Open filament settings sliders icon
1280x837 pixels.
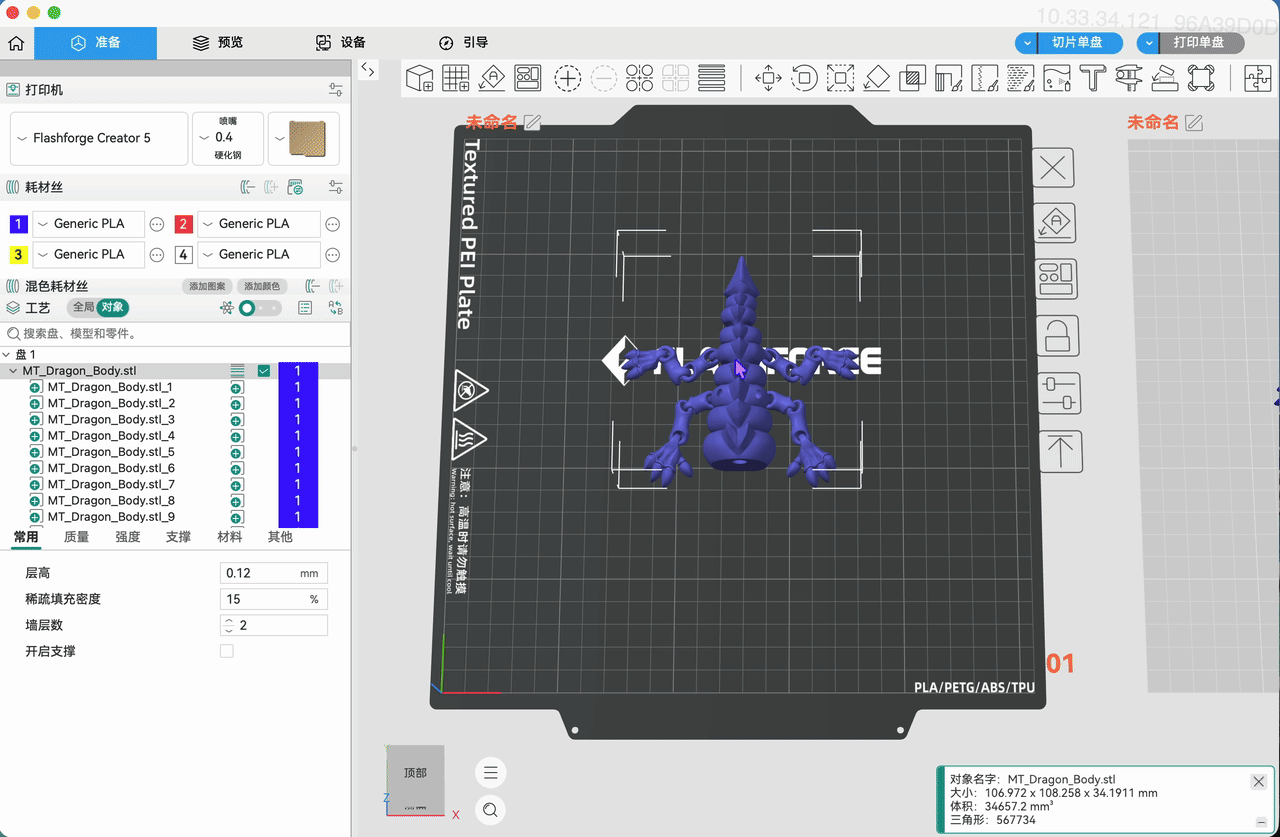[336, 187]
